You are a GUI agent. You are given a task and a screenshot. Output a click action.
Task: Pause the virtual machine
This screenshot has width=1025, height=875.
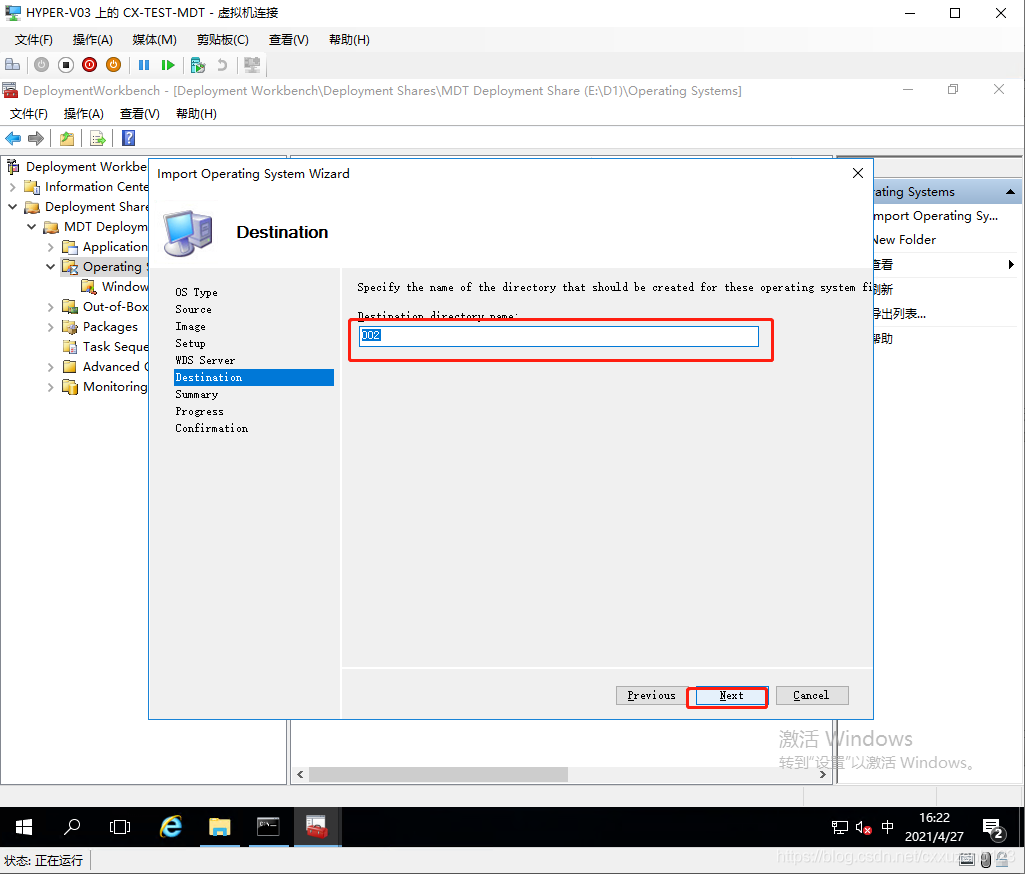pyautogui.click(x=144, y=65)
